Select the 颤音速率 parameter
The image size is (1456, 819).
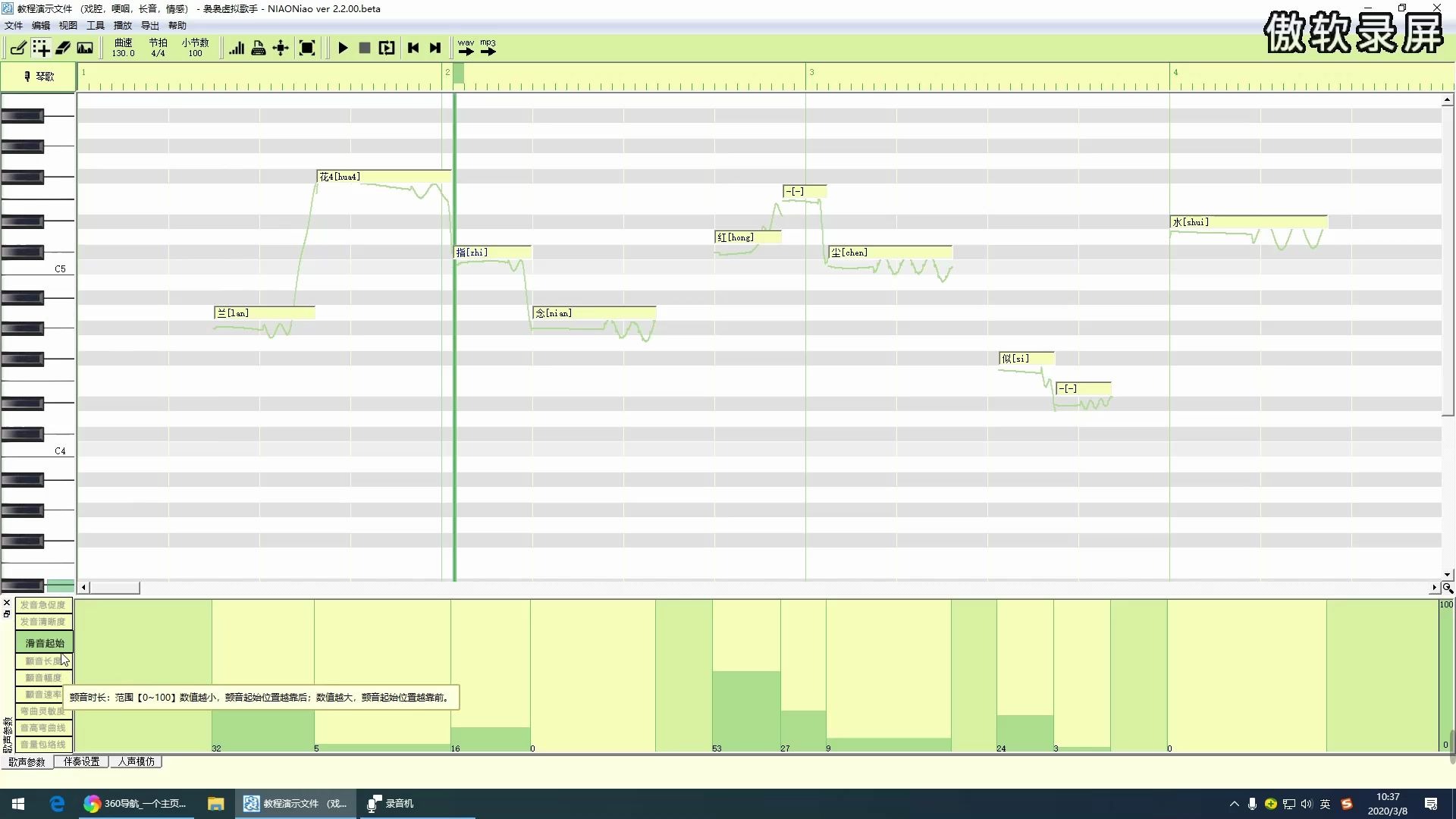tap(39, 695)
